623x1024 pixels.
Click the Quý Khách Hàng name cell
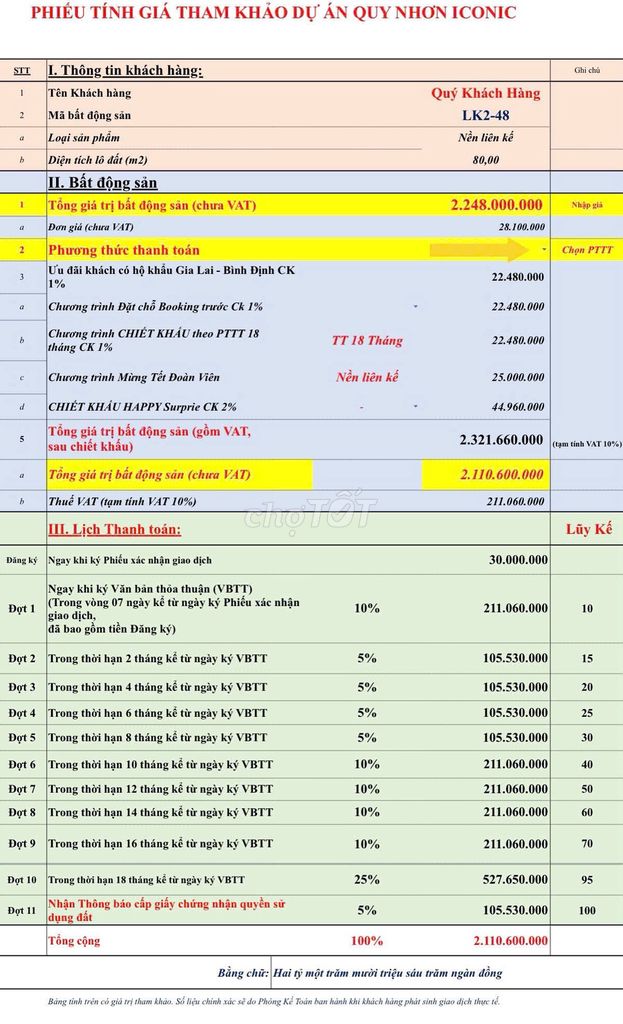coord(485,93)
